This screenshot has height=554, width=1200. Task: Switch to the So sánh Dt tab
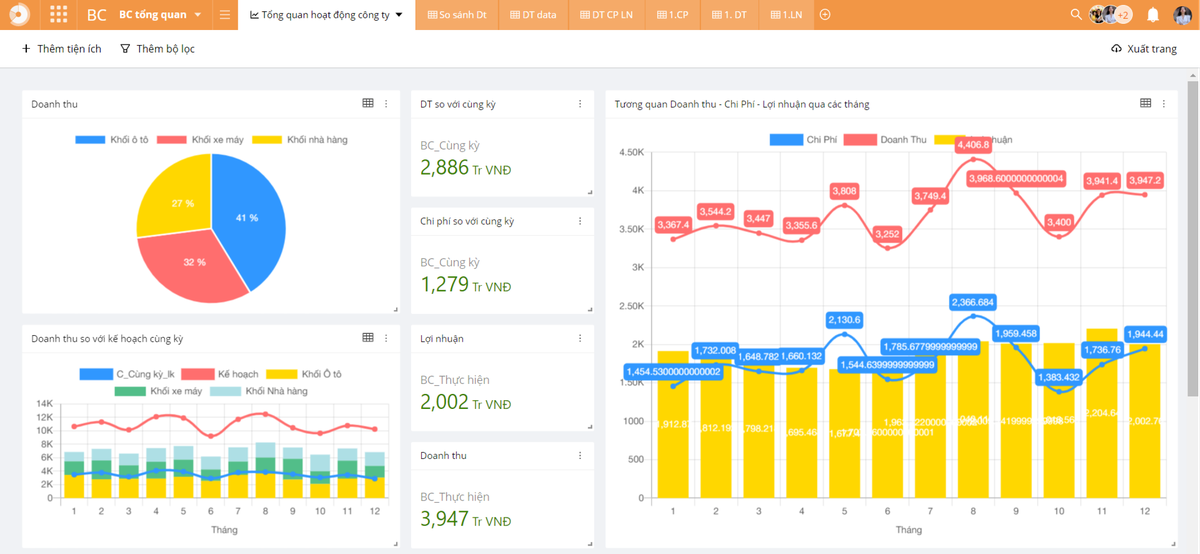pos(456,15)
